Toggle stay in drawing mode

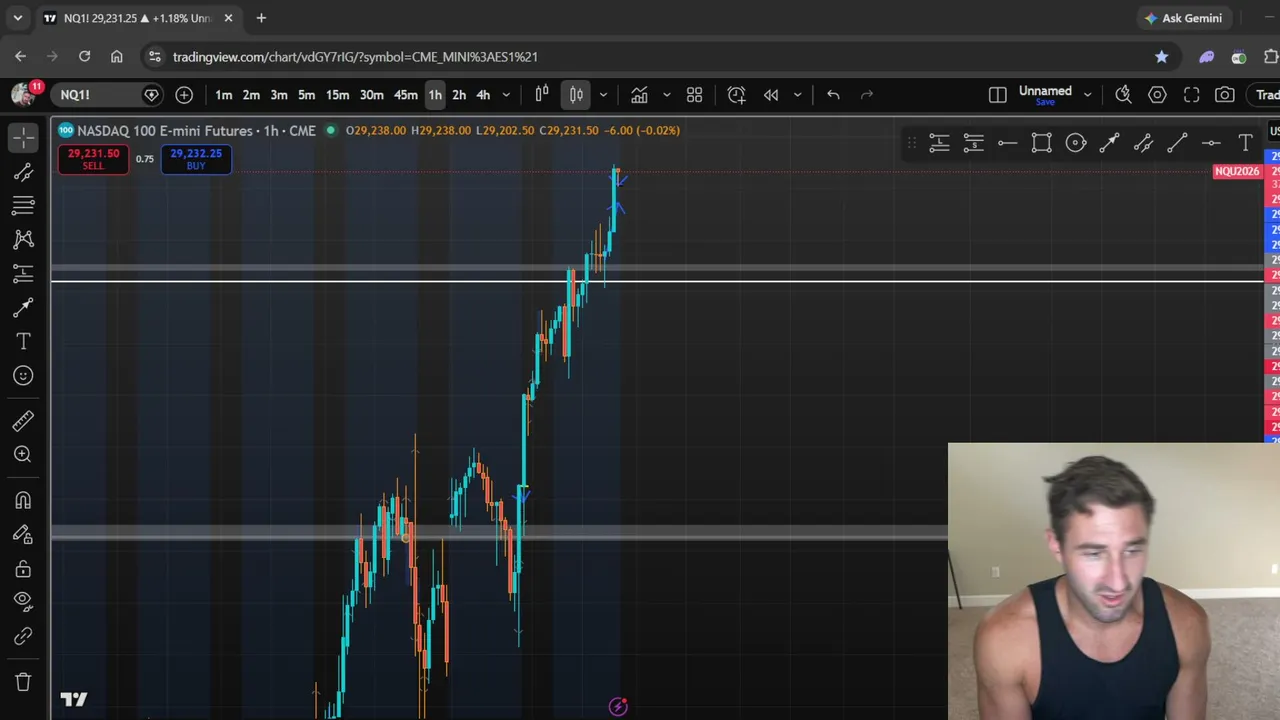(x=23, y=534)
